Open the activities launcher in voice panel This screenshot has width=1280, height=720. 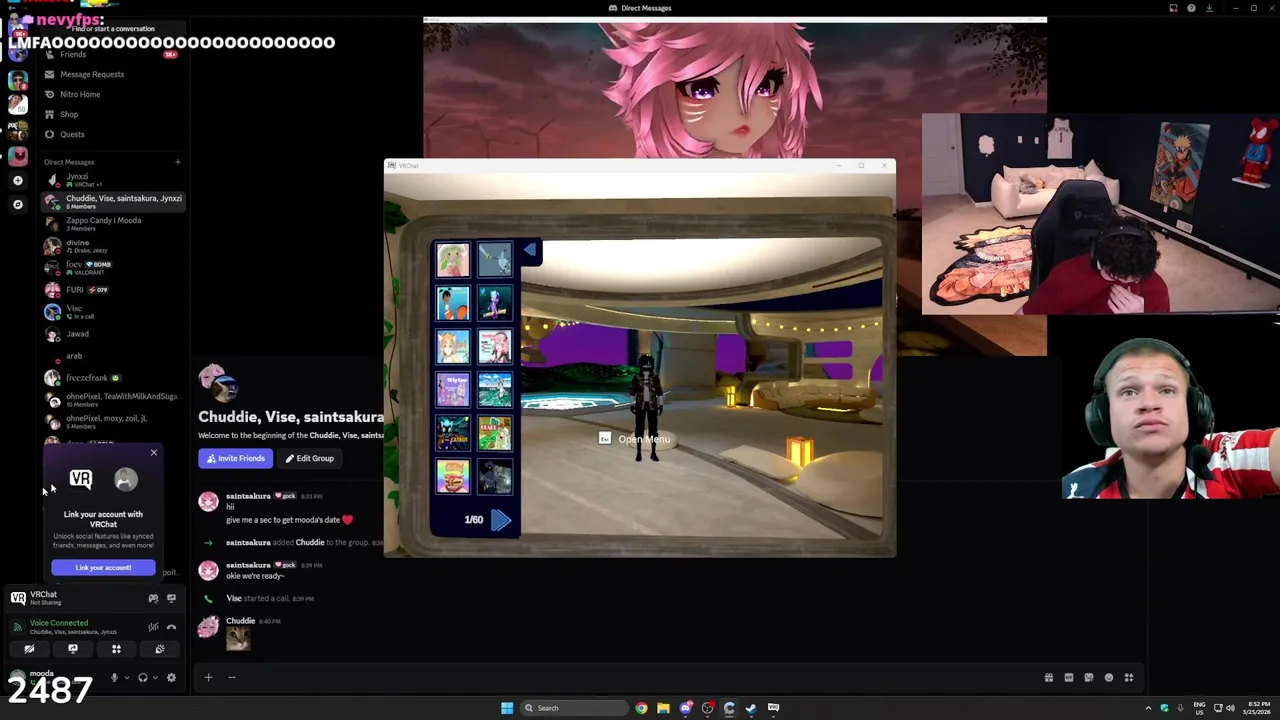pos(116,649)
